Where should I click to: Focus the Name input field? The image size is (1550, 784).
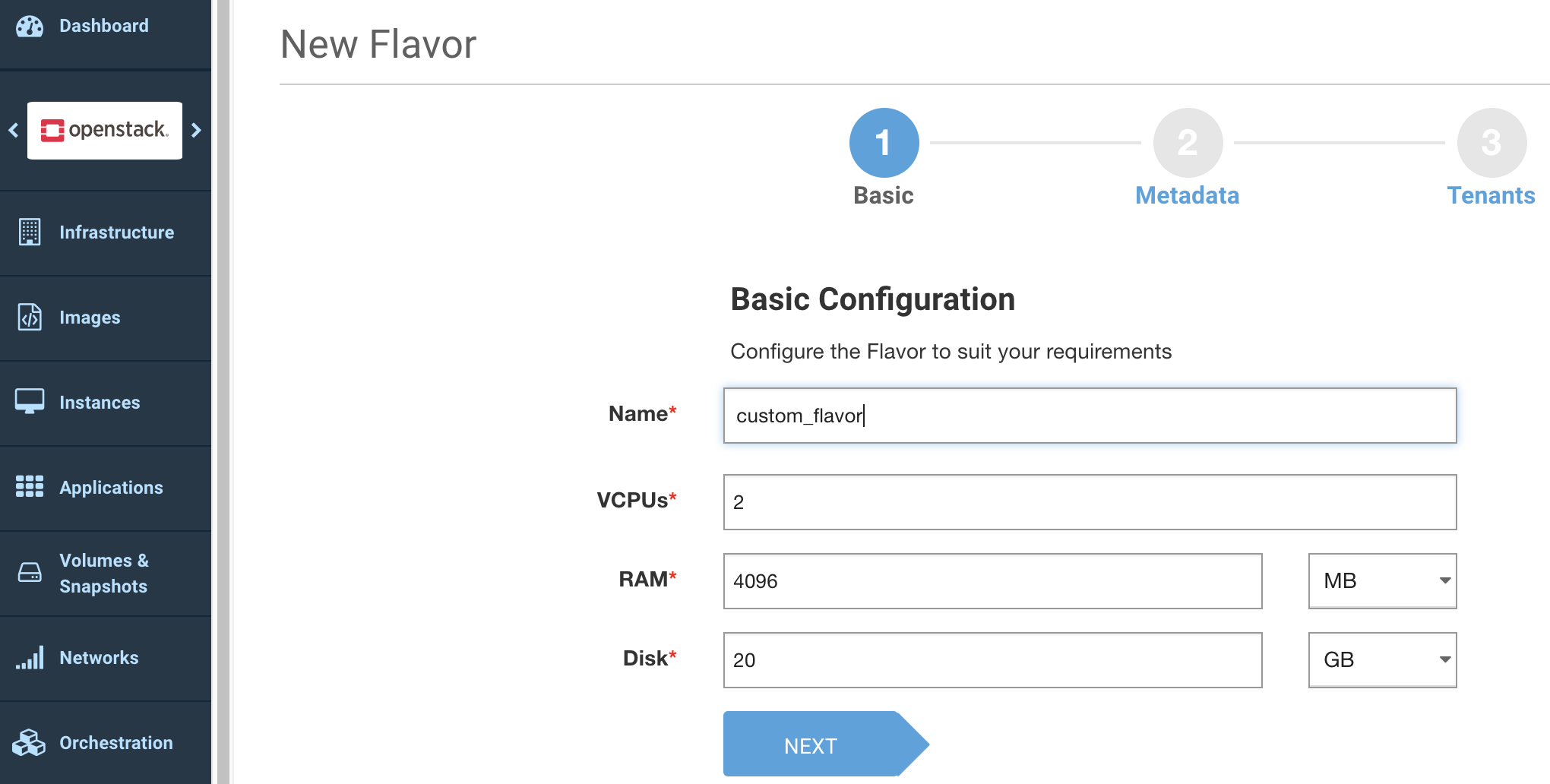click(x=1090, y=416)
